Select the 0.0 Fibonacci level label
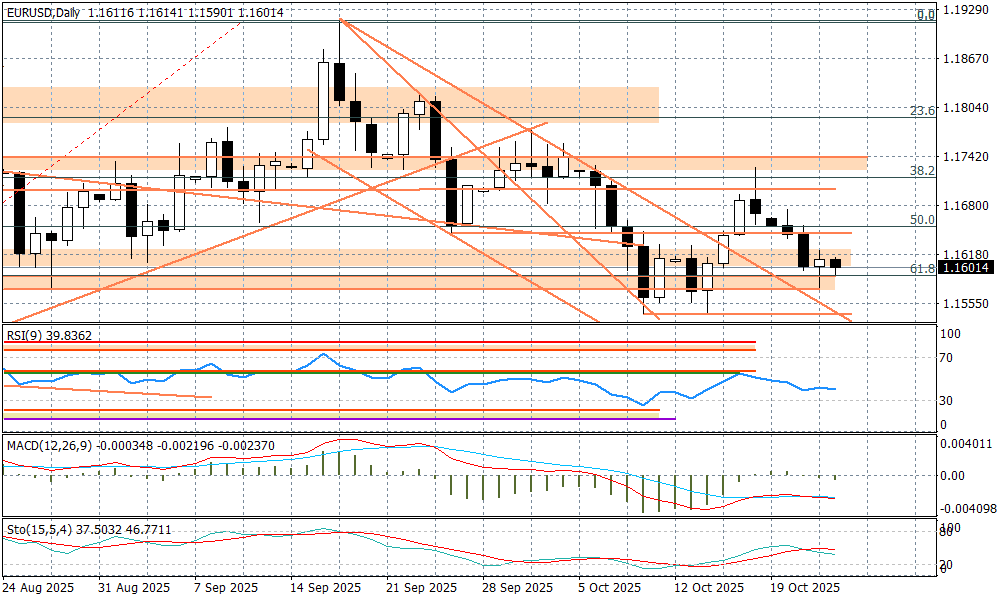The height and width of the screenshot is (600, 1000). (926, 15)
